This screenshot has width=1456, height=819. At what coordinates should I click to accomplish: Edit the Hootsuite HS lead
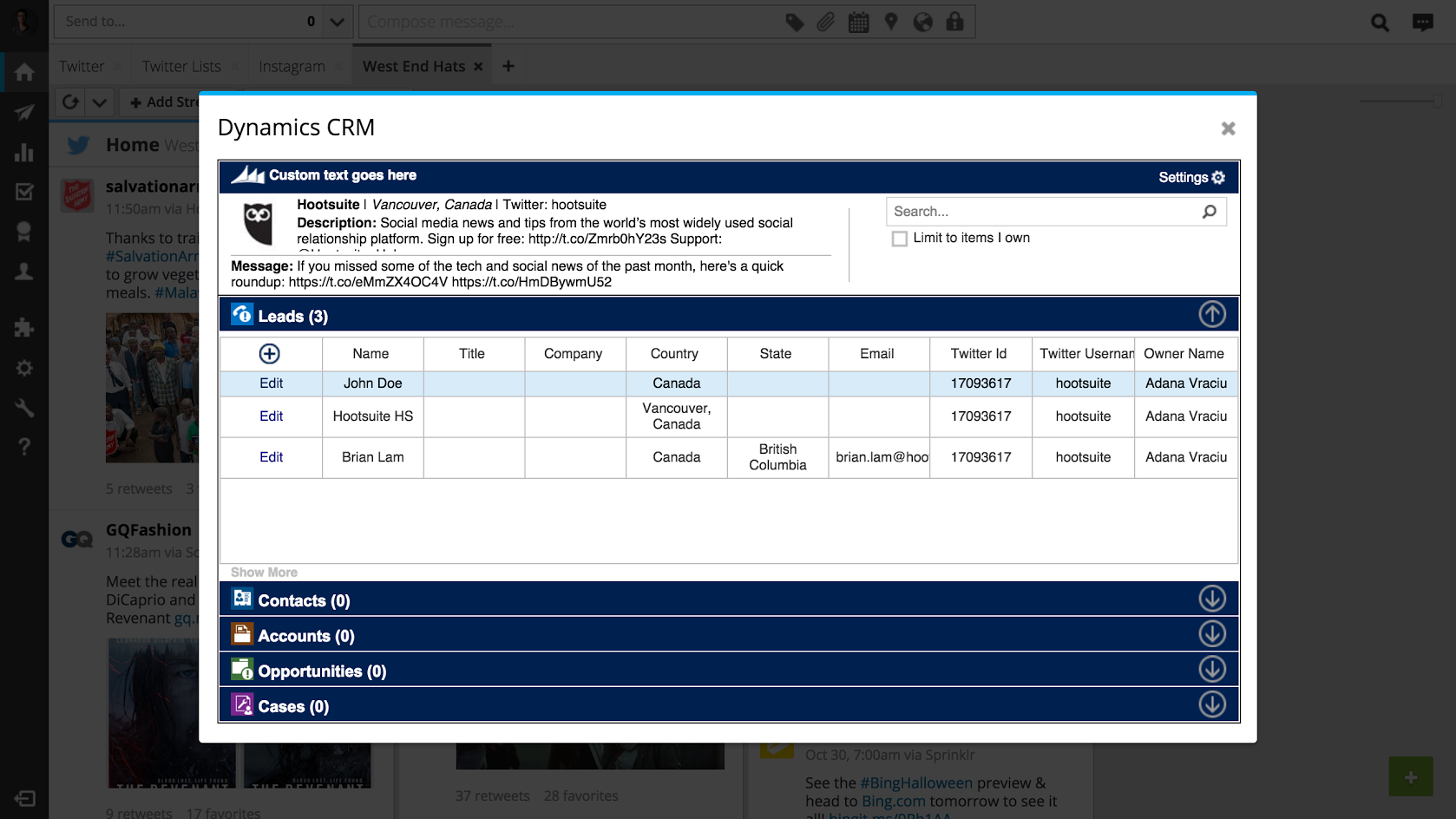[271, 416]
